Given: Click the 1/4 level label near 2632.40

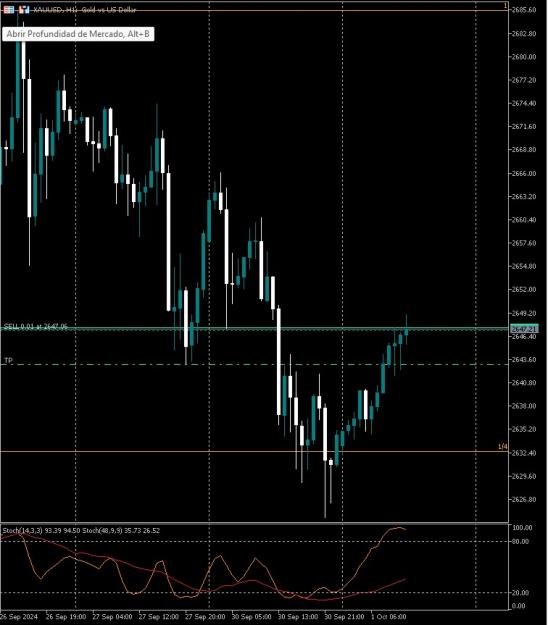Looking at the screenshot, I should 503,446.
